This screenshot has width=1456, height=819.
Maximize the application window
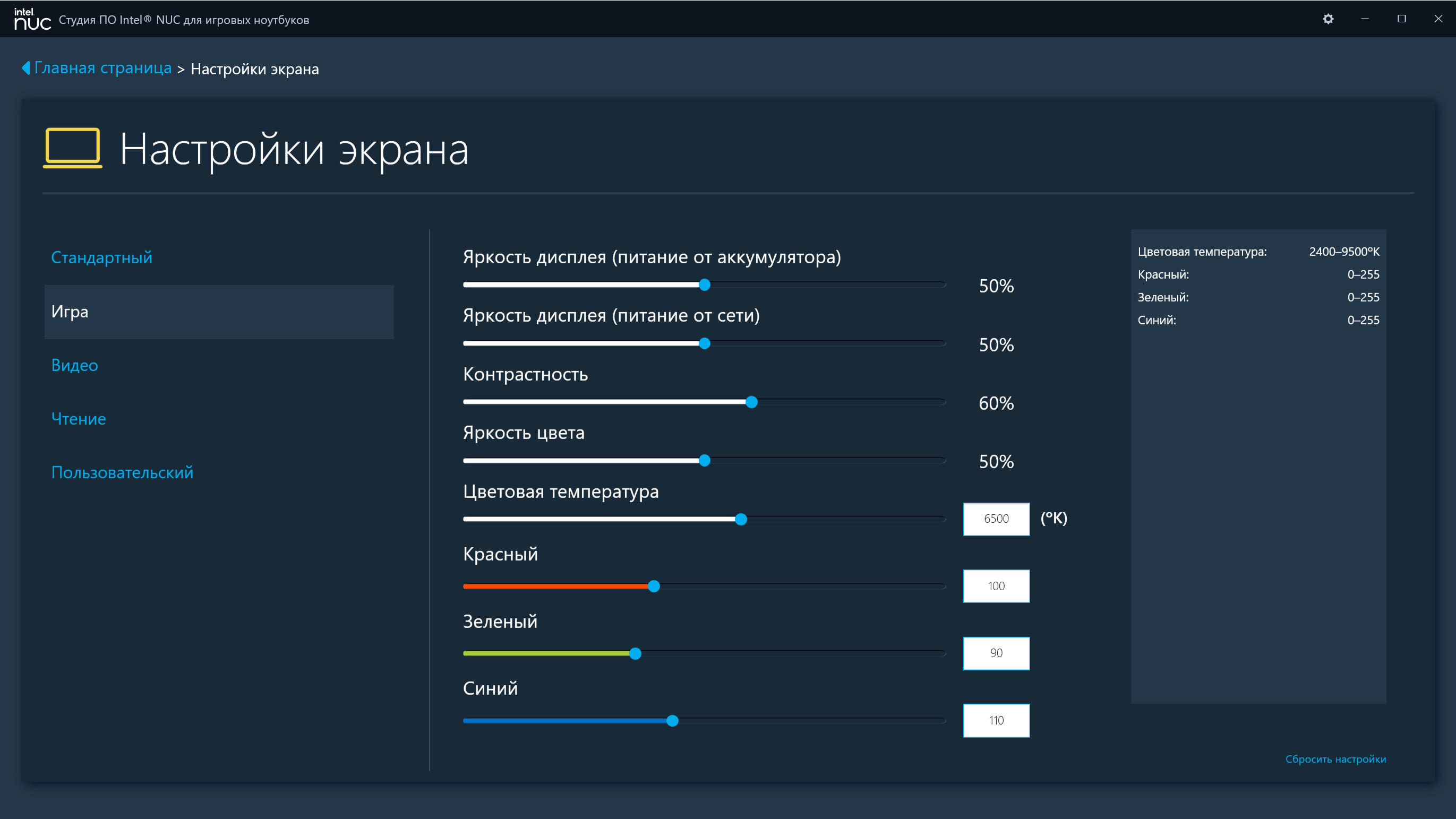click(1402, 19)
